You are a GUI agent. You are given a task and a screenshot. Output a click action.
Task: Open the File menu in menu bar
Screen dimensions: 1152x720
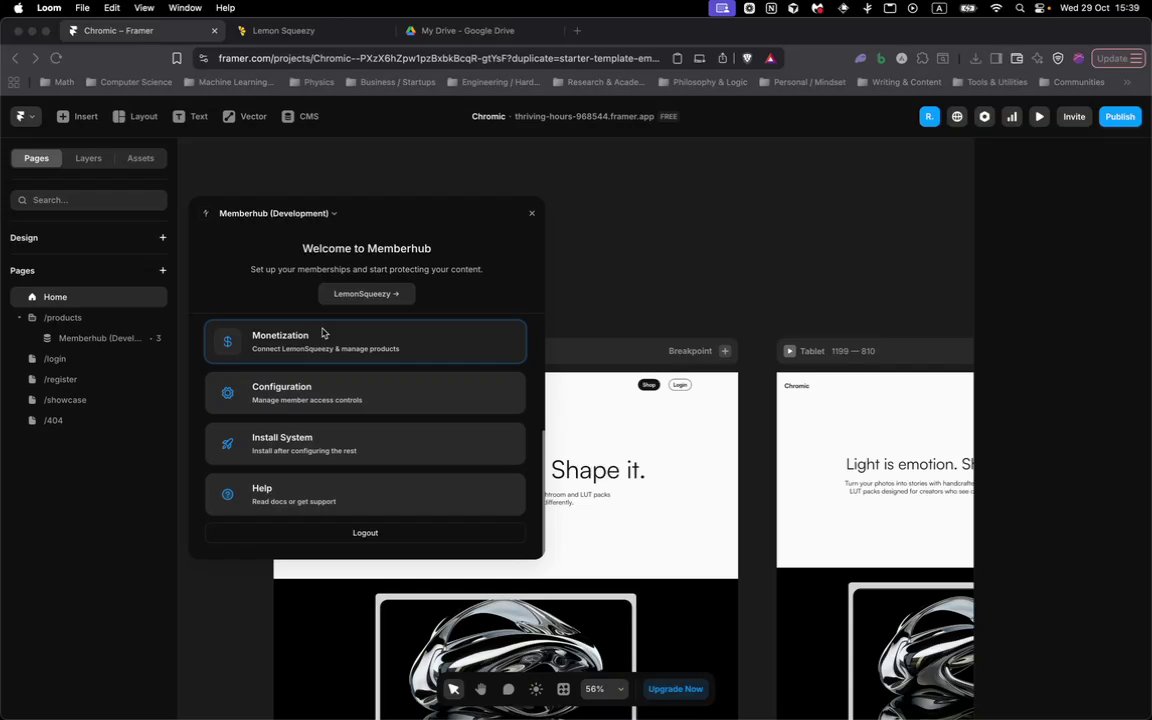pos(82,8)
